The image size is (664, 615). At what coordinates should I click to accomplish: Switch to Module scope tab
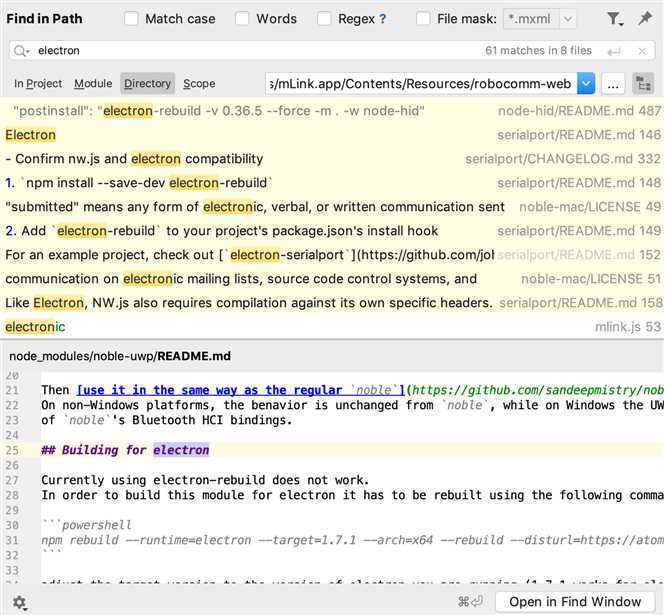point(93,84)
